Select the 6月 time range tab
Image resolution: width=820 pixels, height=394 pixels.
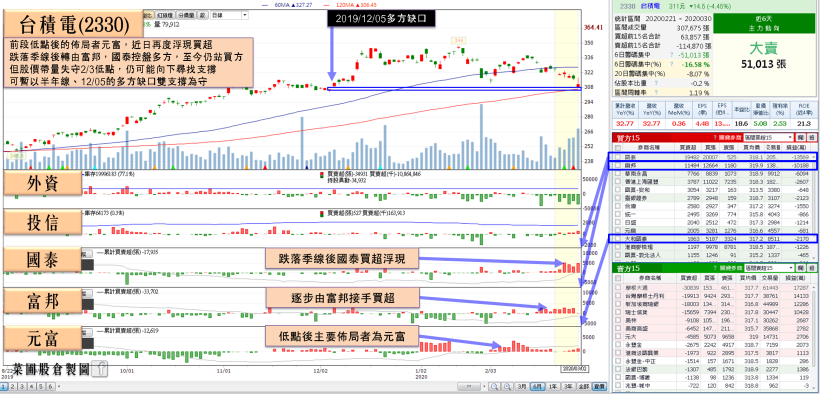point(538,386)
